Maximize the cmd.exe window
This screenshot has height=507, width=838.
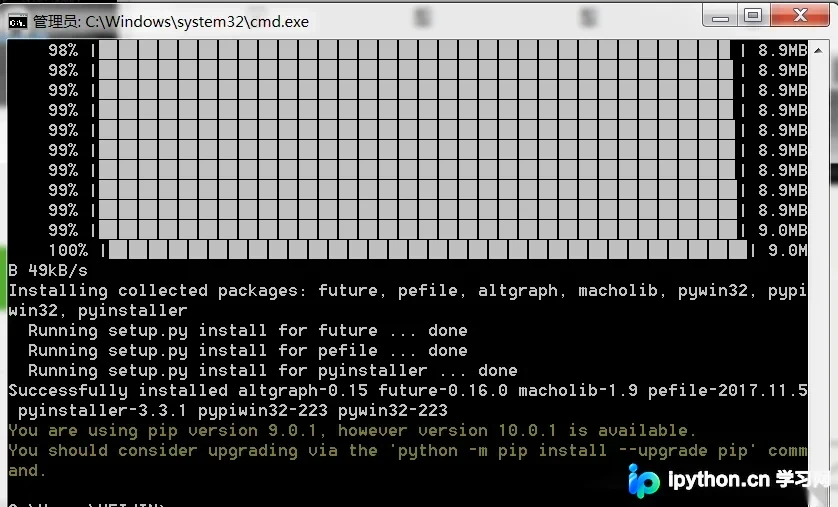[754, 16]
